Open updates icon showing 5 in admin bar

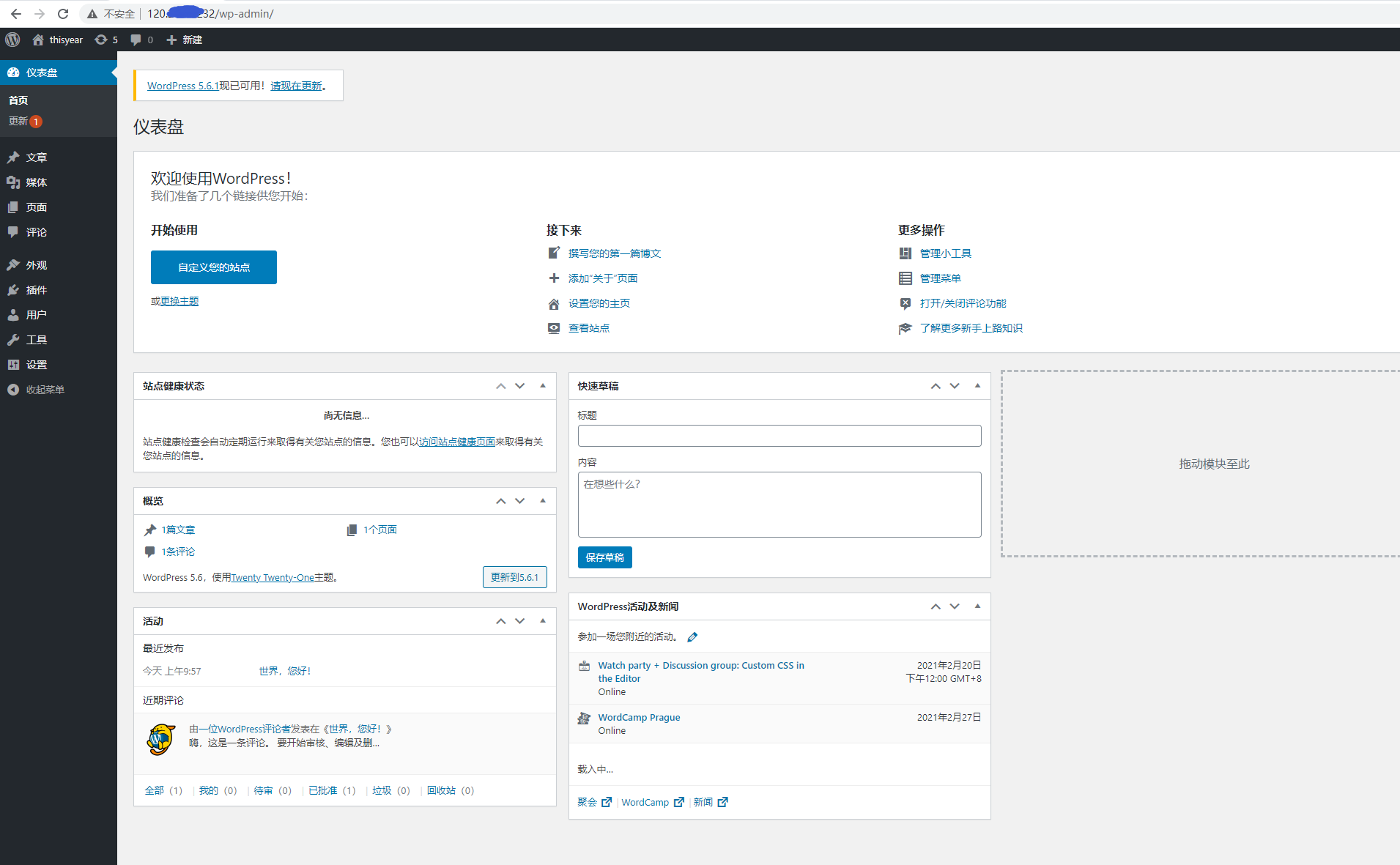106,40
